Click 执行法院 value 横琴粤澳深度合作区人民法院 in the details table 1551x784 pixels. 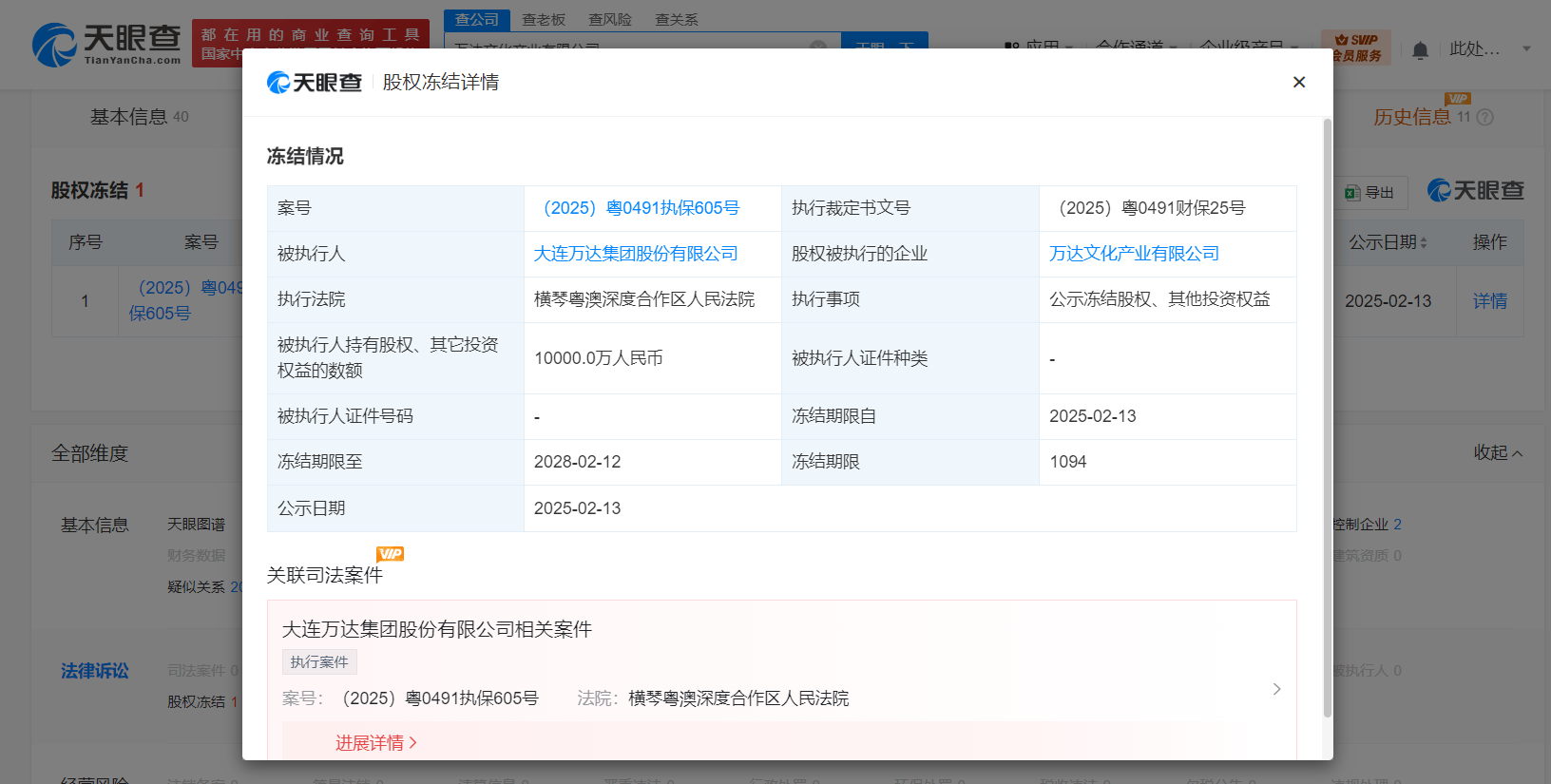coord(643,299)
